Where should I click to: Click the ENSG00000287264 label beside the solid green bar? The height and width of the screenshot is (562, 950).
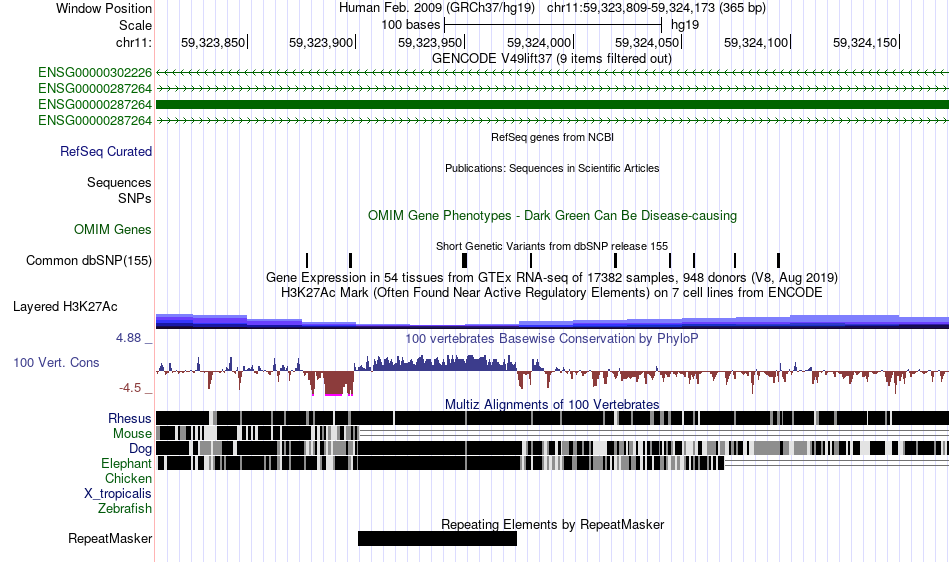pyautogui.click(x=95, y=105)
